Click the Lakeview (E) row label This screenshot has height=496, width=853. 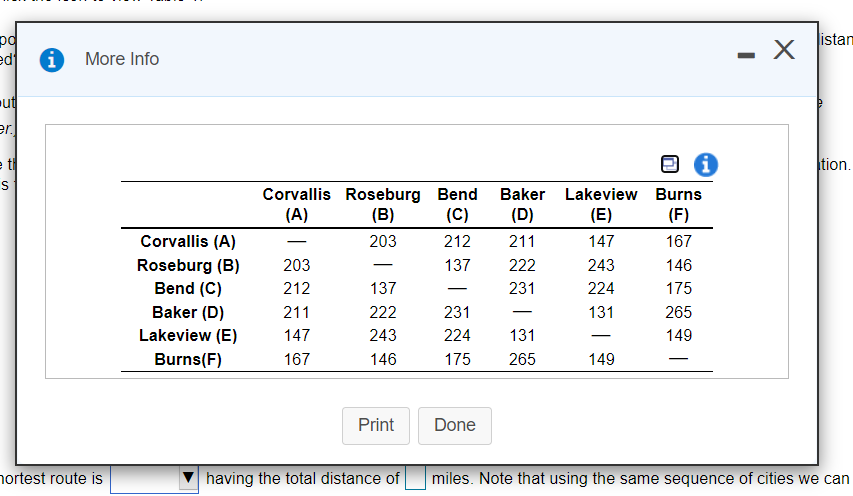click(188, 336)
